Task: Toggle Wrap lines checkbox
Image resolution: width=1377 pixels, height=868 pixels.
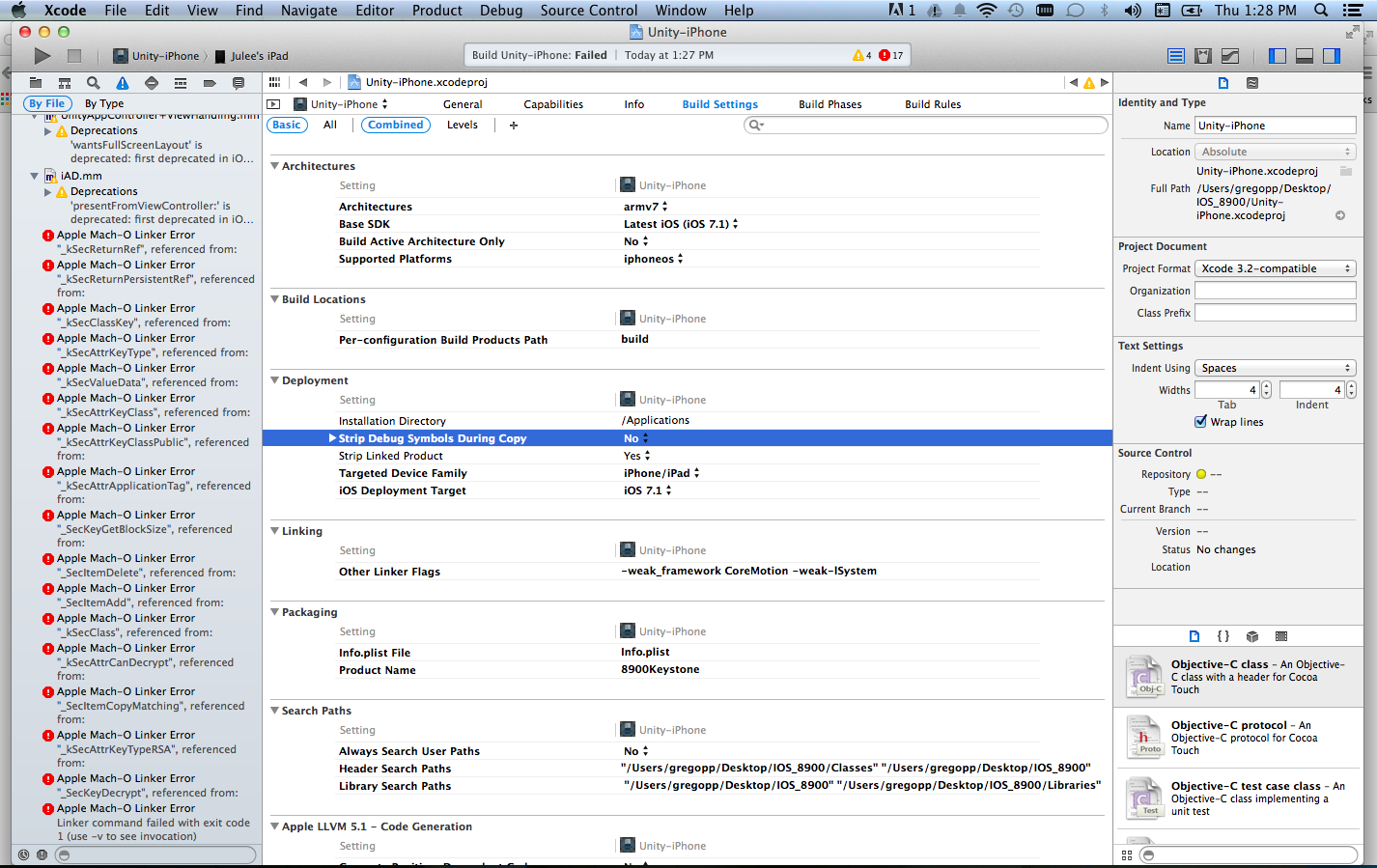Action: point(1200,422)
